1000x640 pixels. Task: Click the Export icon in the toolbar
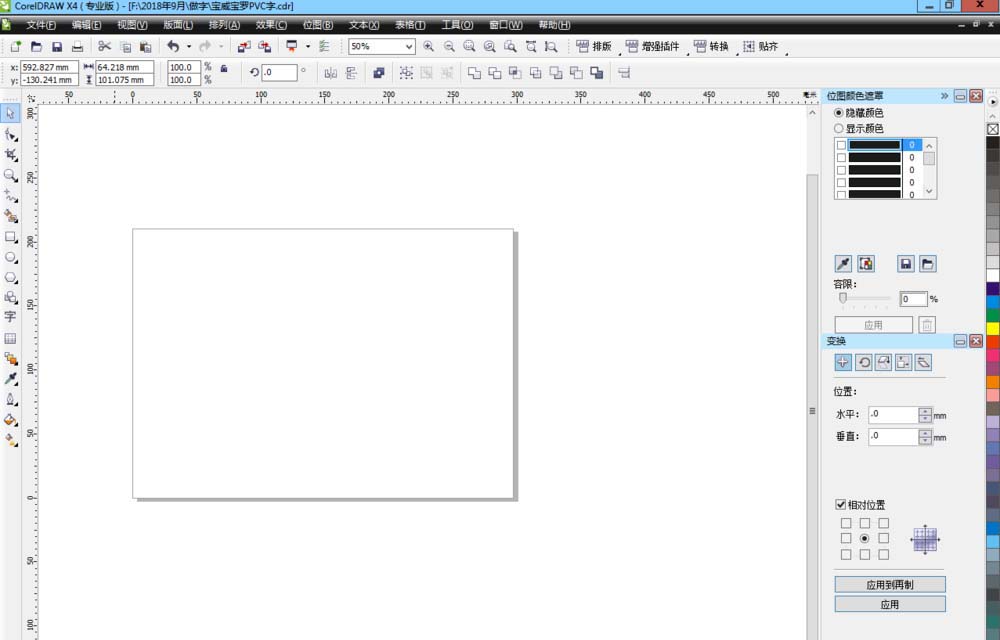[x=264, y=47]
